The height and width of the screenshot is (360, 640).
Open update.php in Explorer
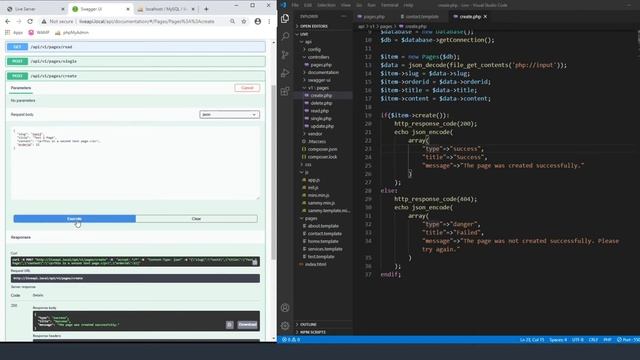(x=322, y=126)
